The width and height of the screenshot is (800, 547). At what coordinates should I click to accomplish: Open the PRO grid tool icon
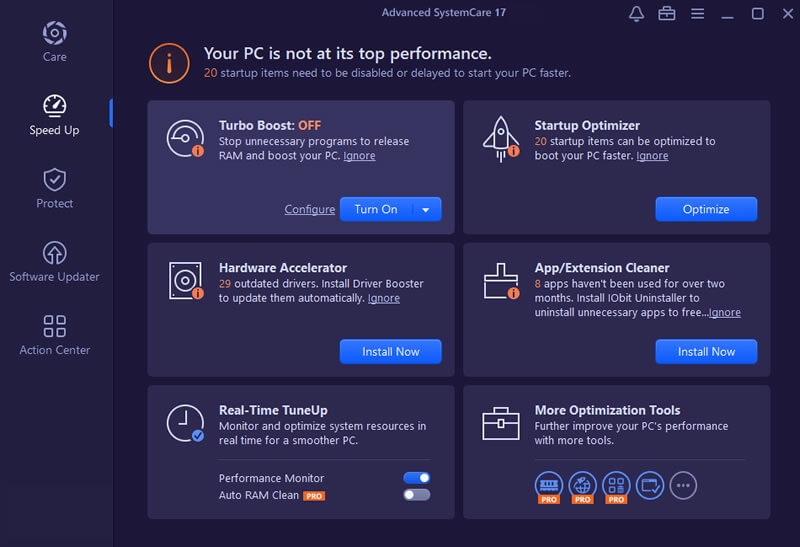[x=616, y=486]
